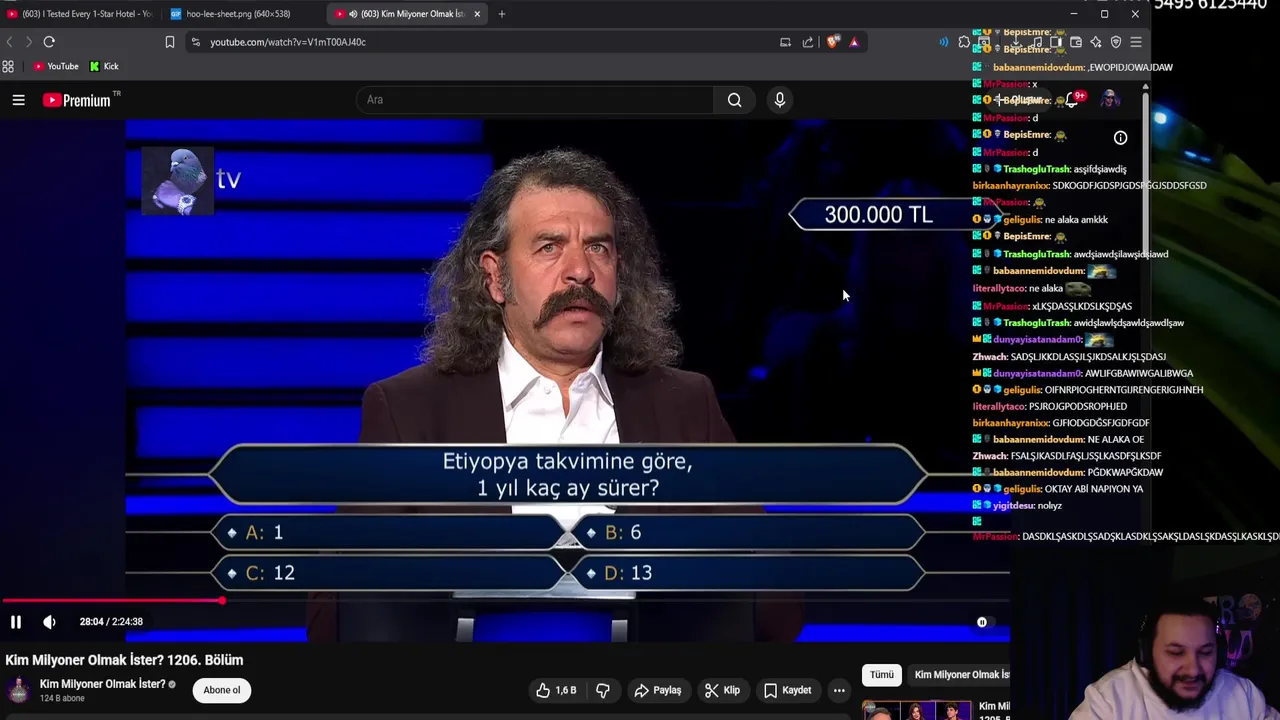This screenshot has height=720, width=1280.
Task: Select the Tümü filter chip
Action: pos(881,675)
